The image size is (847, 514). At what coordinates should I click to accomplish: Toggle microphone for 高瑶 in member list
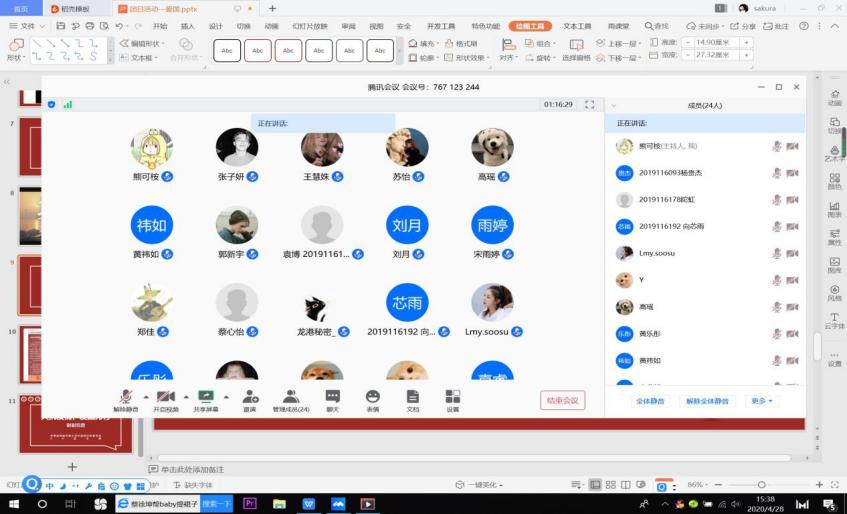(777, 307)
